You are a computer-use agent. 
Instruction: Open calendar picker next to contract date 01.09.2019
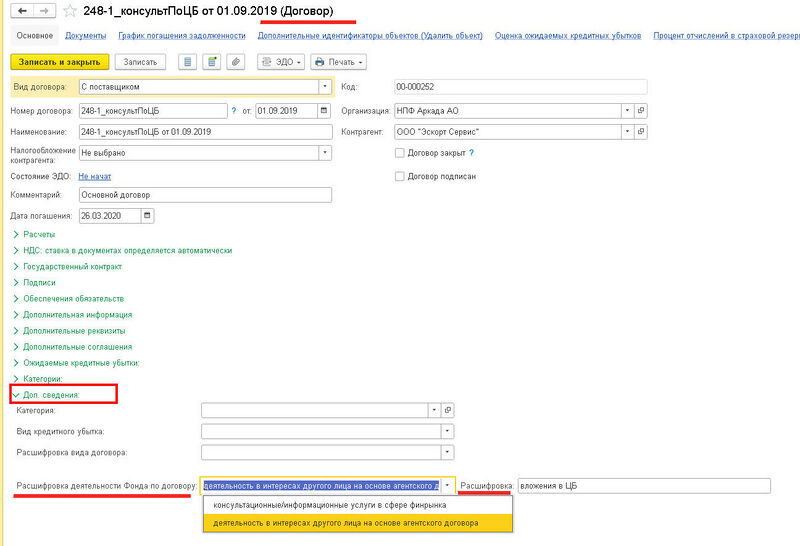point(324,110)
